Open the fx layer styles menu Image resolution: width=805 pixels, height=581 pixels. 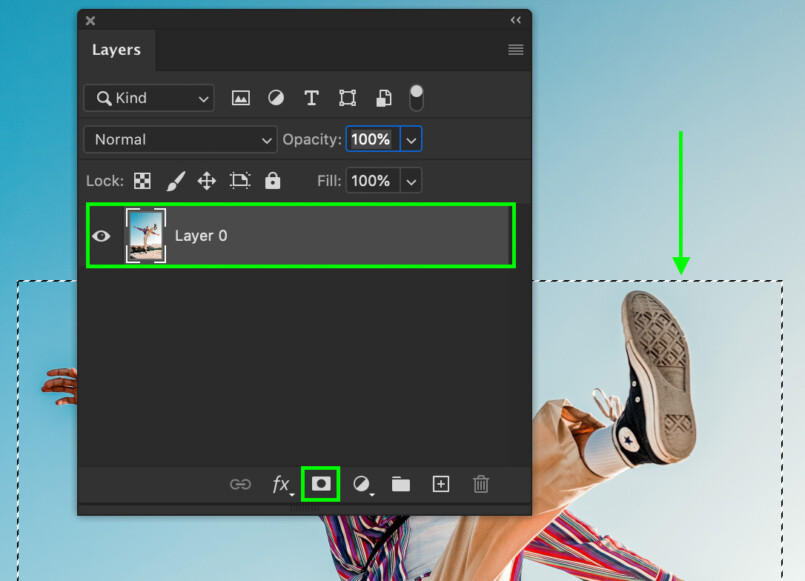tap(281, 484)
